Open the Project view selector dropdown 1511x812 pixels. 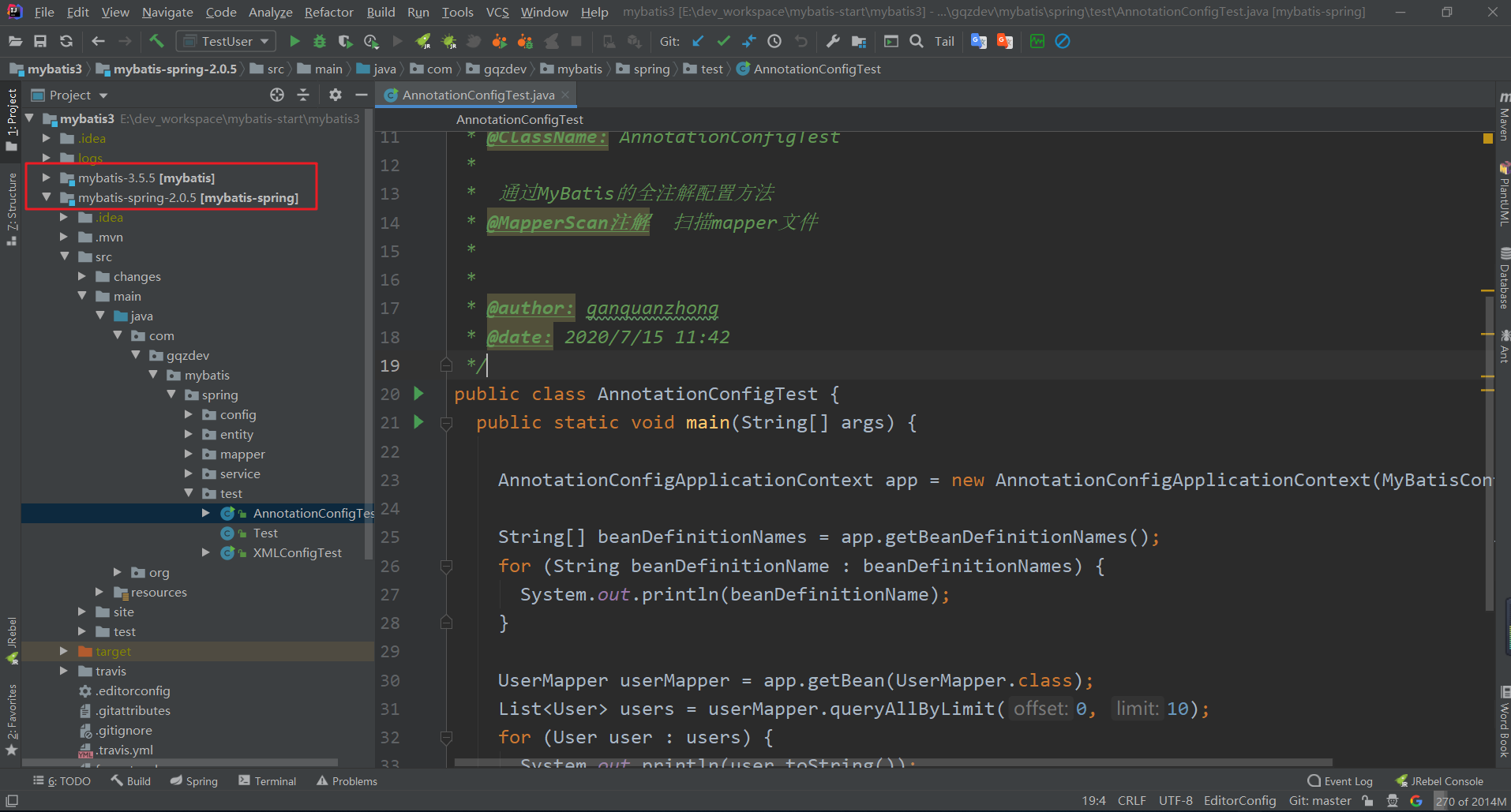click(69, 95)
